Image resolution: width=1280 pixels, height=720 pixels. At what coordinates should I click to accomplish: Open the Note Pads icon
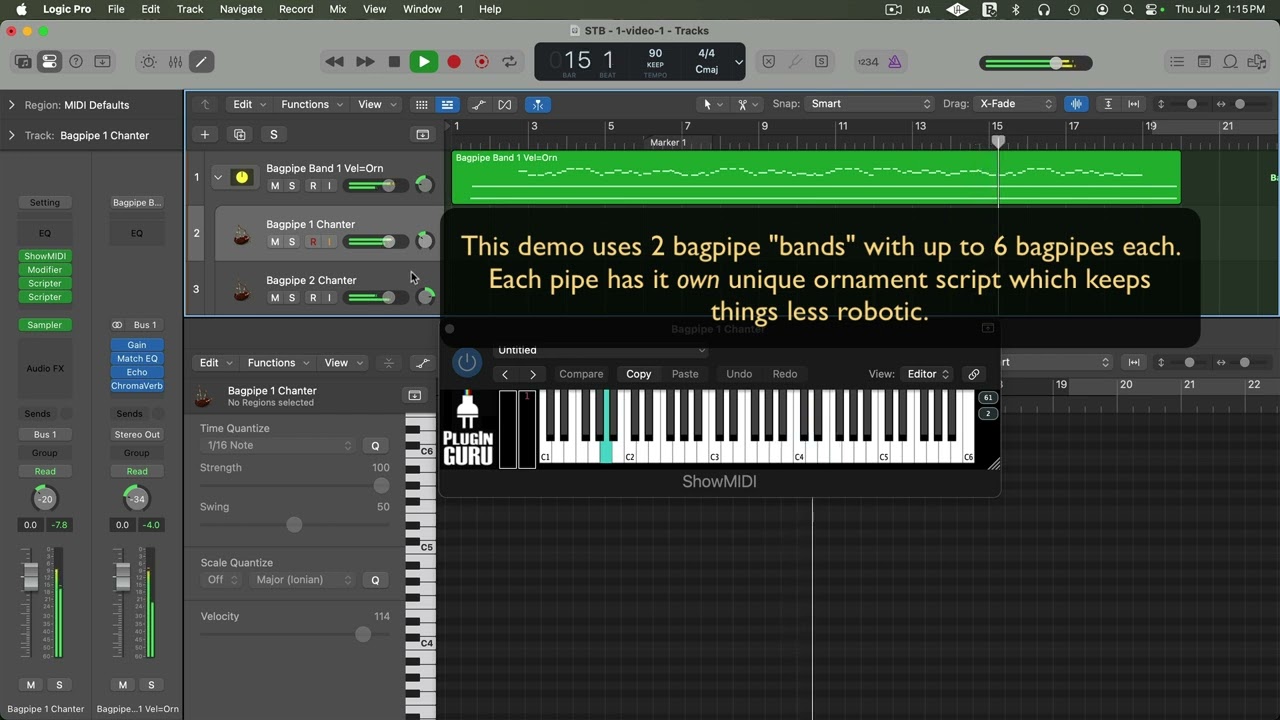tap(1204, 62)
